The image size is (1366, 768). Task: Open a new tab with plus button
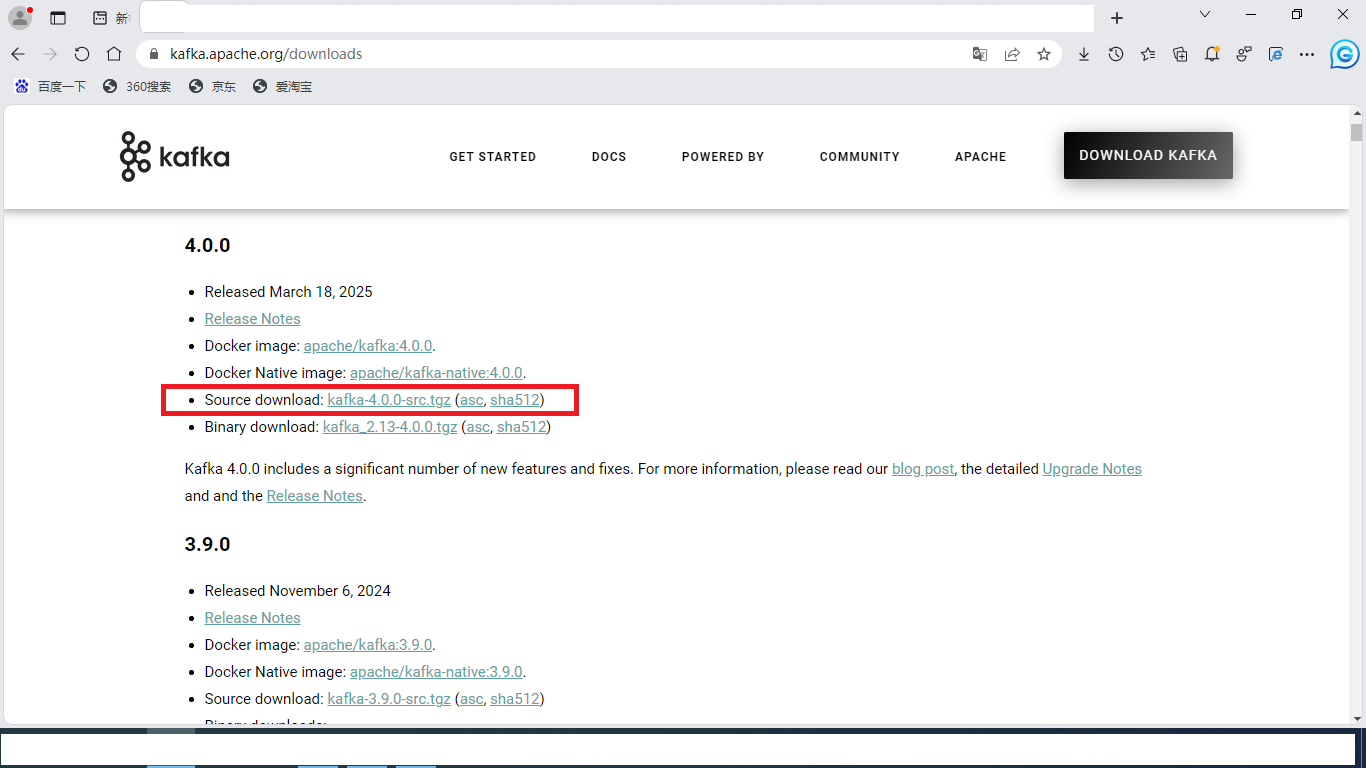pos(1117,18)
